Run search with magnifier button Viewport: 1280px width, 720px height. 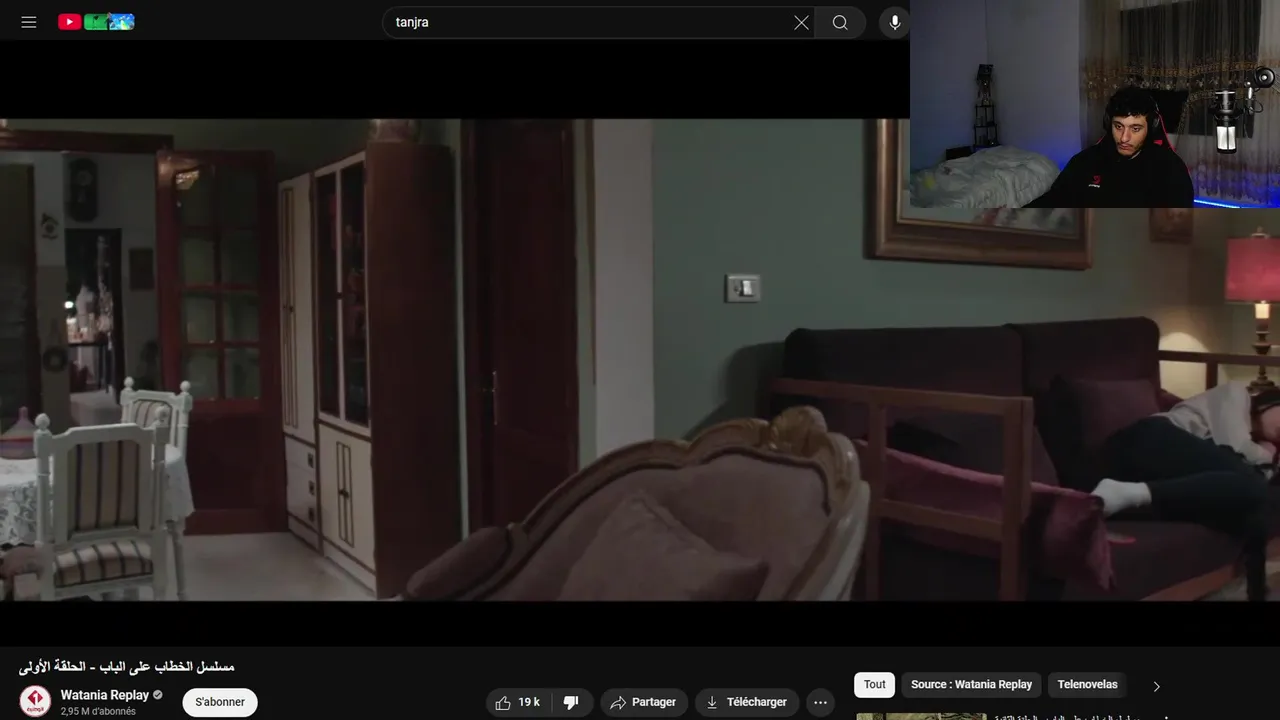pyautogui.click(x=840, y=22)
